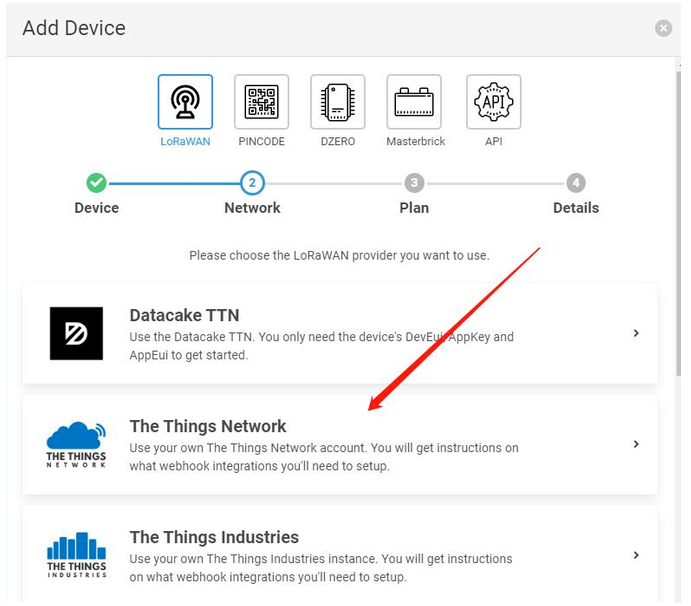Click the Datacake TTN logo

point(76,333)
